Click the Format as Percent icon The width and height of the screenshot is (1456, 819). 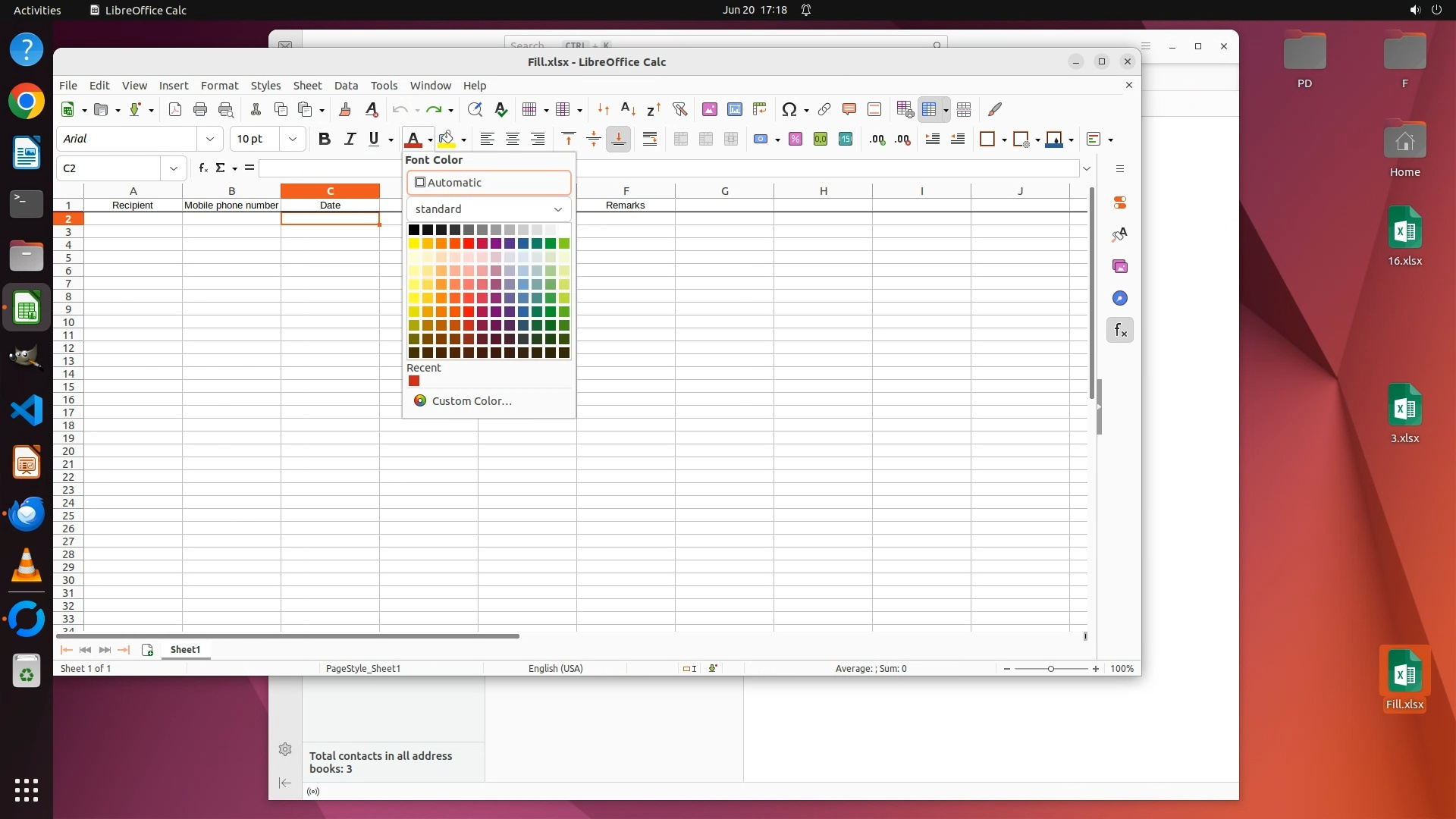click(795, 139)
